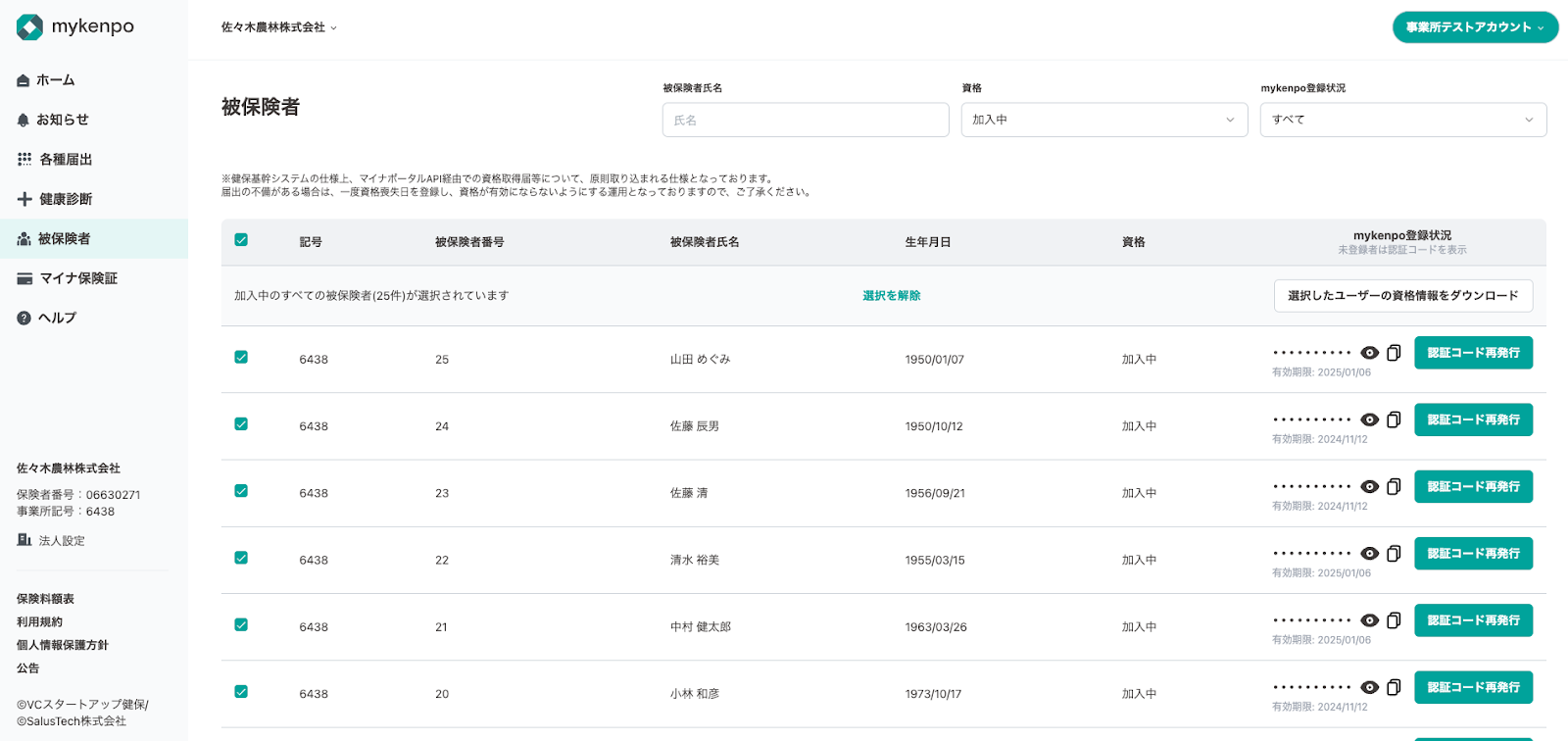Open the 事業所テストアカウント account menu

1475,27
